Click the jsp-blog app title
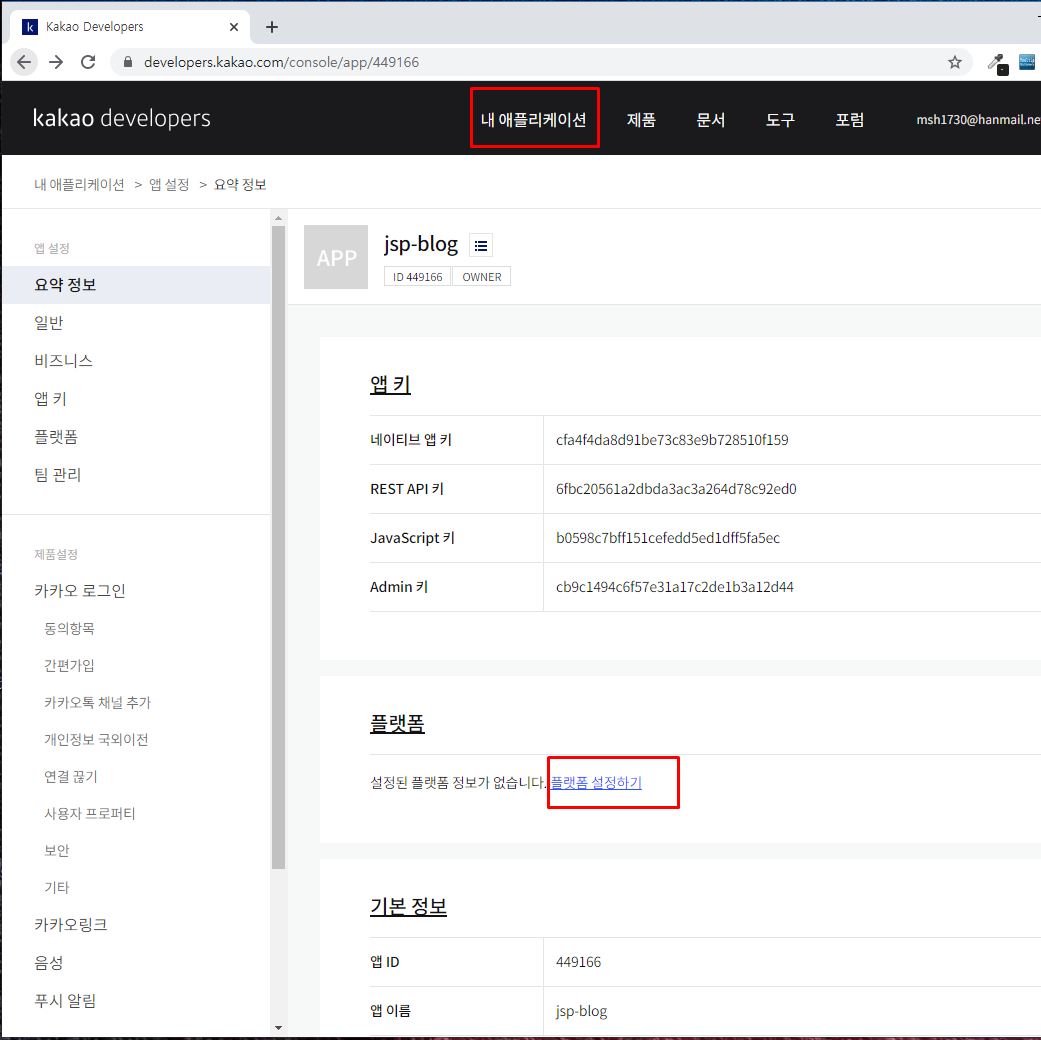Viewport: 1041px width, 1040px height. click(421, 244)
